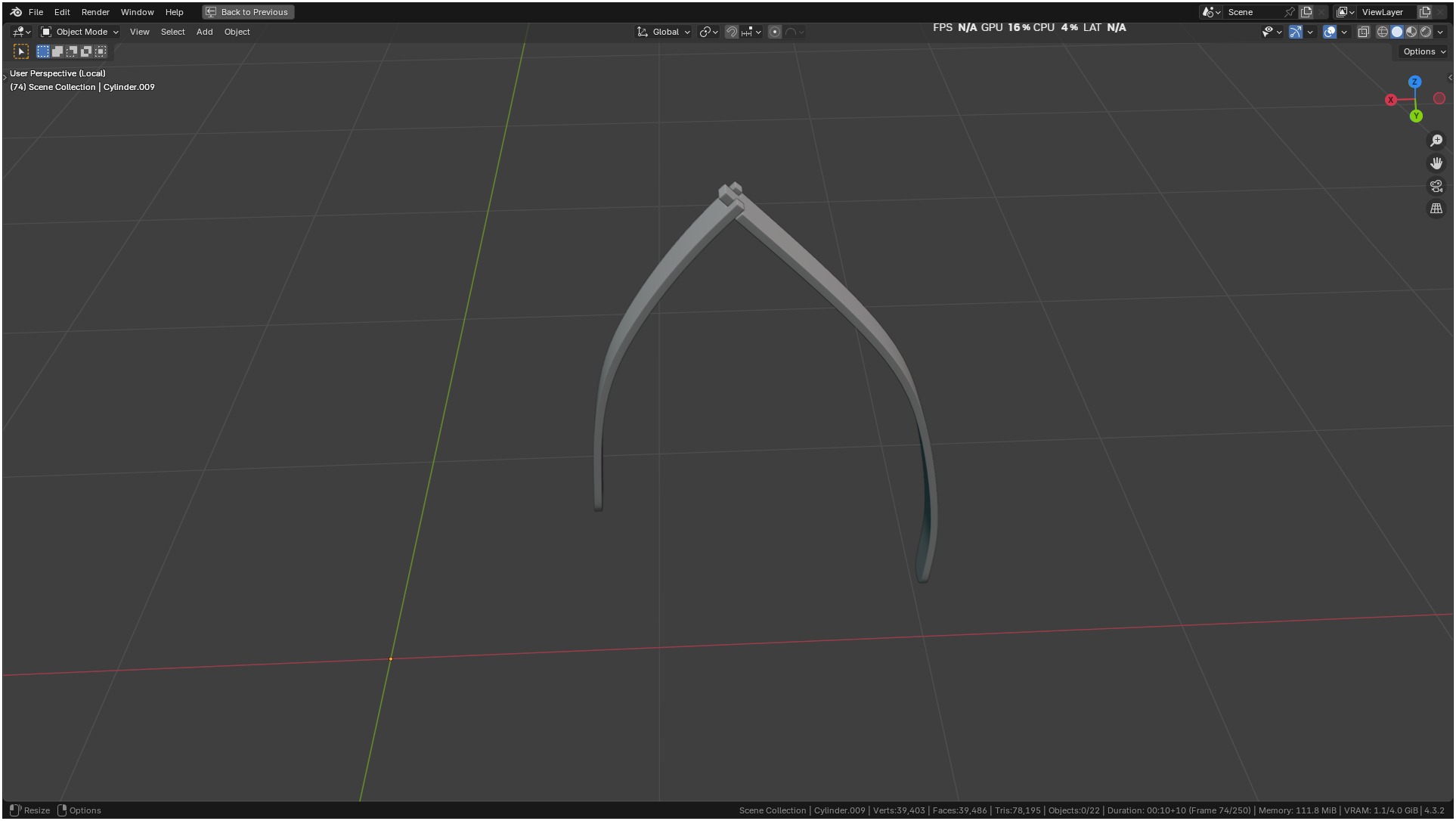
Task: Click the Back to Previous button
Action: pos(248,12)
